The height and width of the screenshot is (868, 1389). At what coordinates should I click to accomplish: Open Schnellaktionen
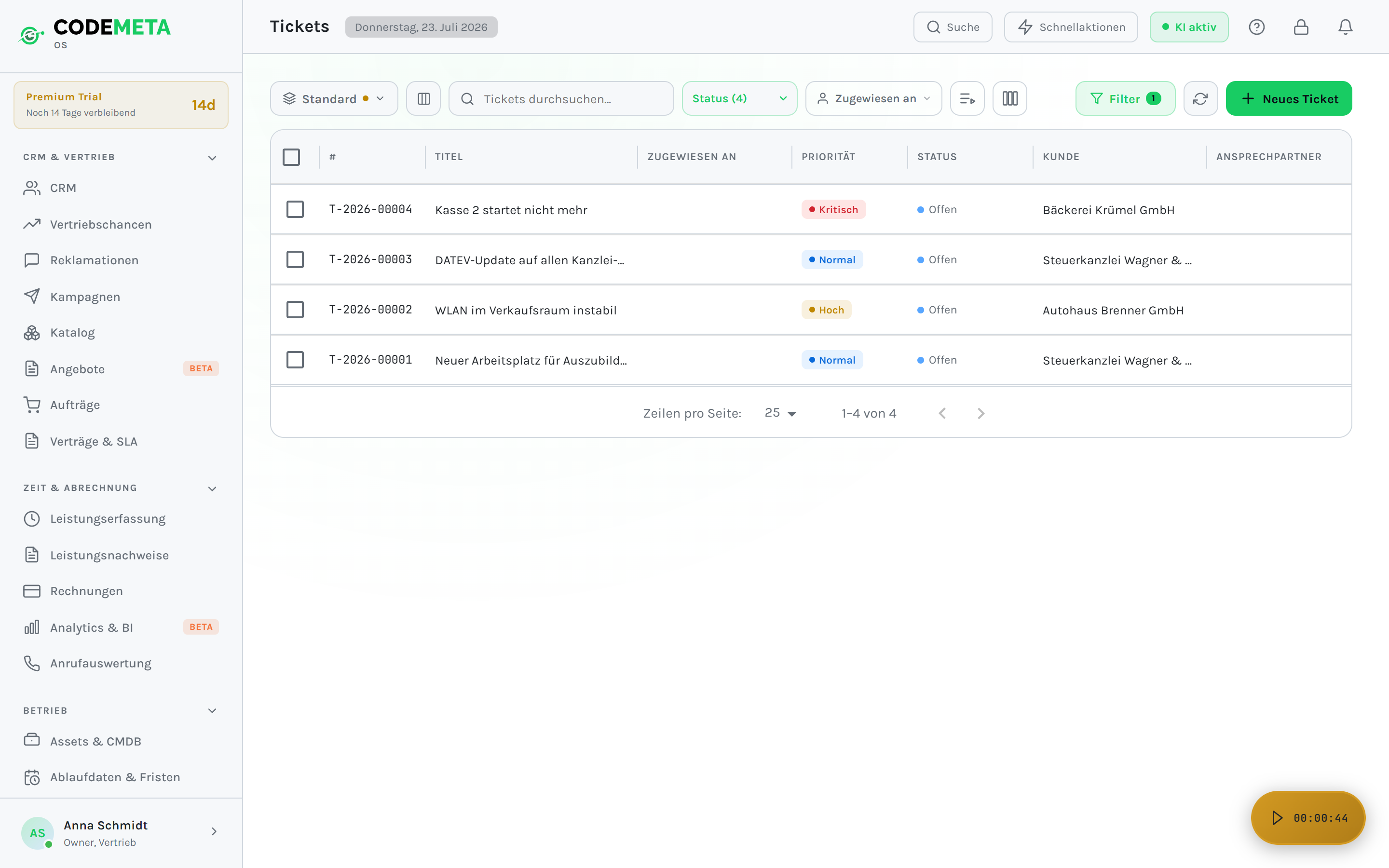click(1071, 27)
